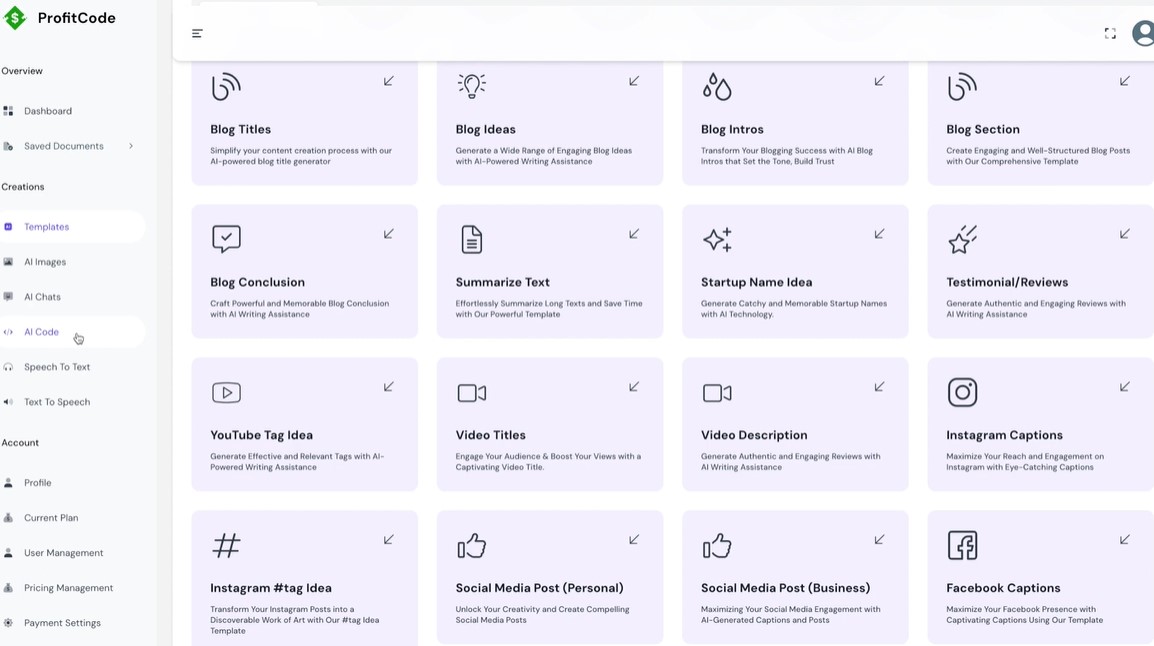Expand the Testimonial/Reviews card arrow
The image size is (1154, 646).
point(1124,234)
